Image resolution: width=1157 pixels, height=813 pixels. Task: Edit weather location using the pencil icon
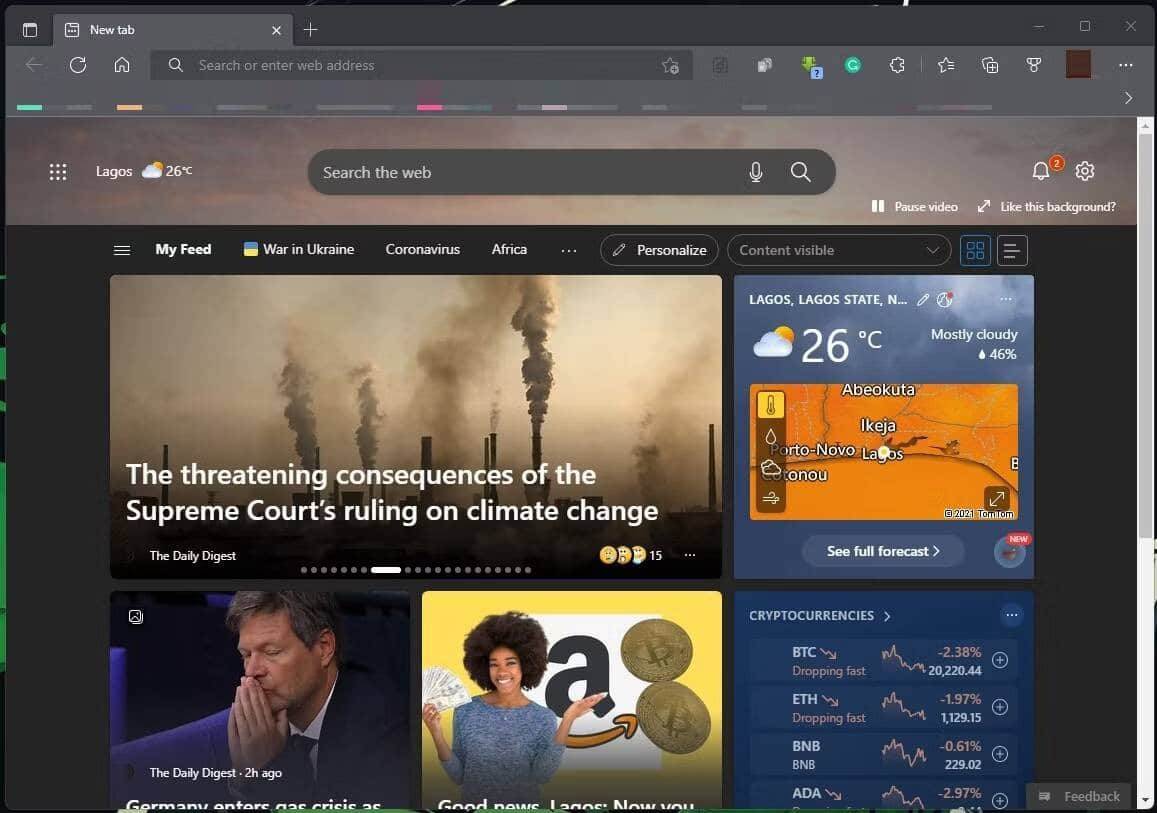coord(922,299)
